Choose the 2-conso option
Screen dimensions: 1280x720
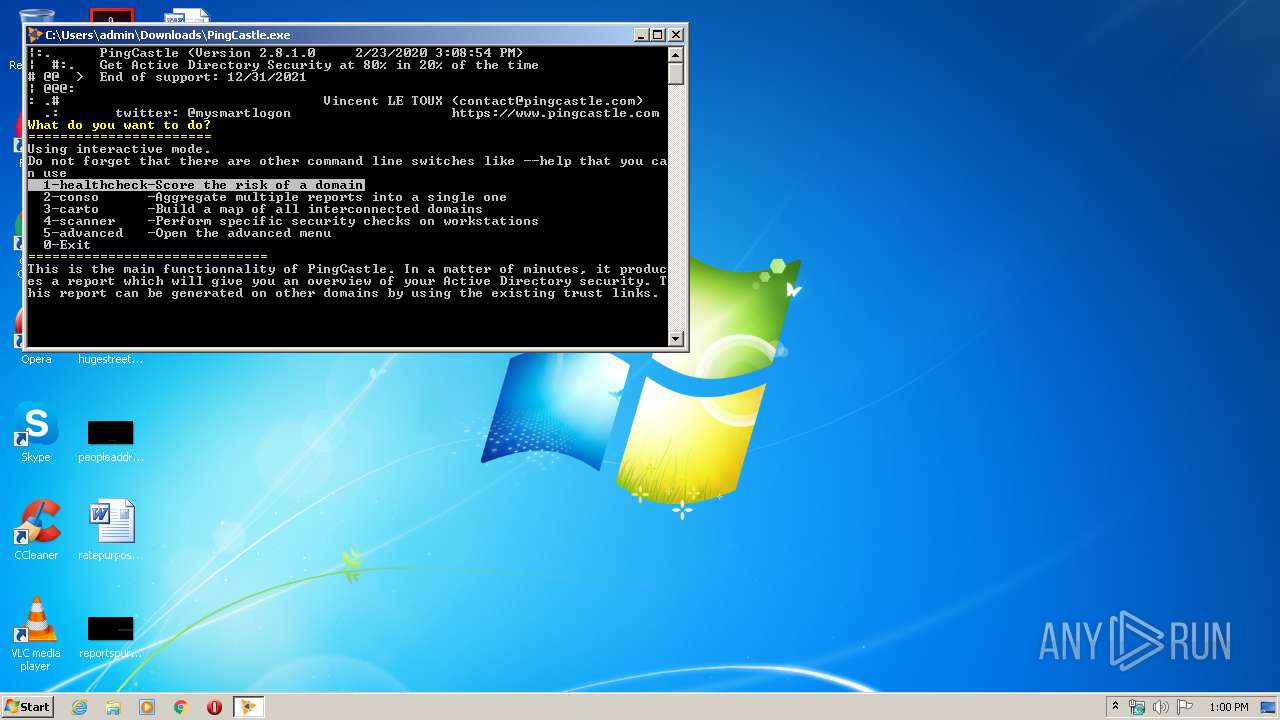(x=275, y=197)
